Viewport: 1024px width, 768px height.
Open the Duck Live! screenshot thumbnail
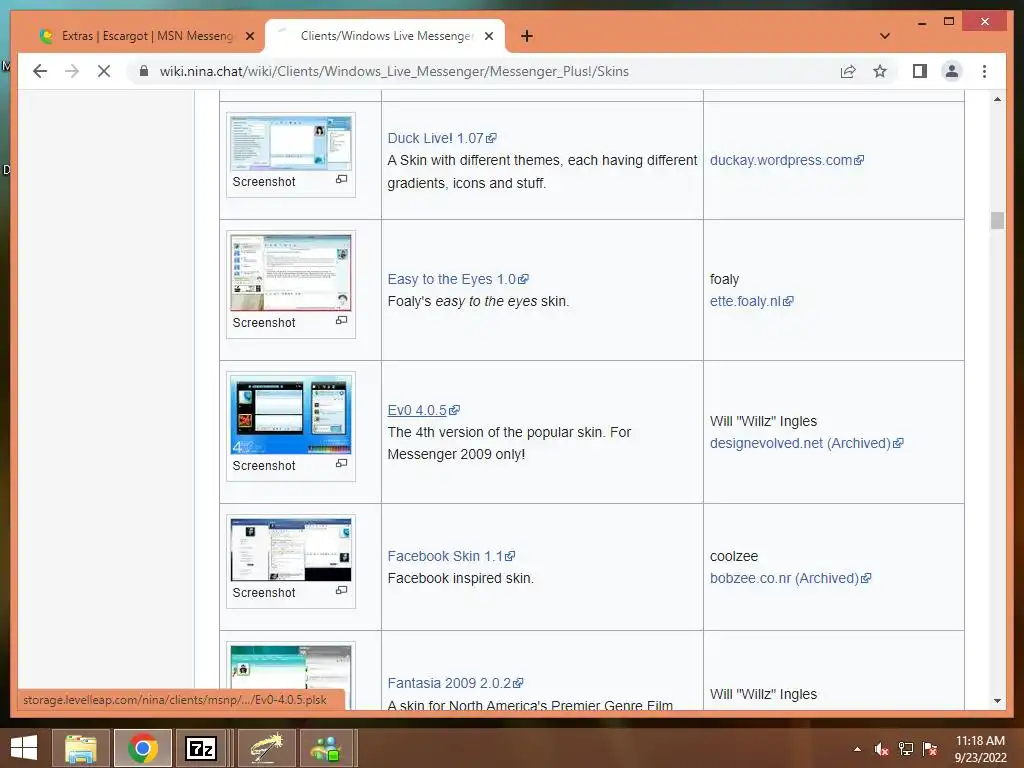tap(291, 144)
